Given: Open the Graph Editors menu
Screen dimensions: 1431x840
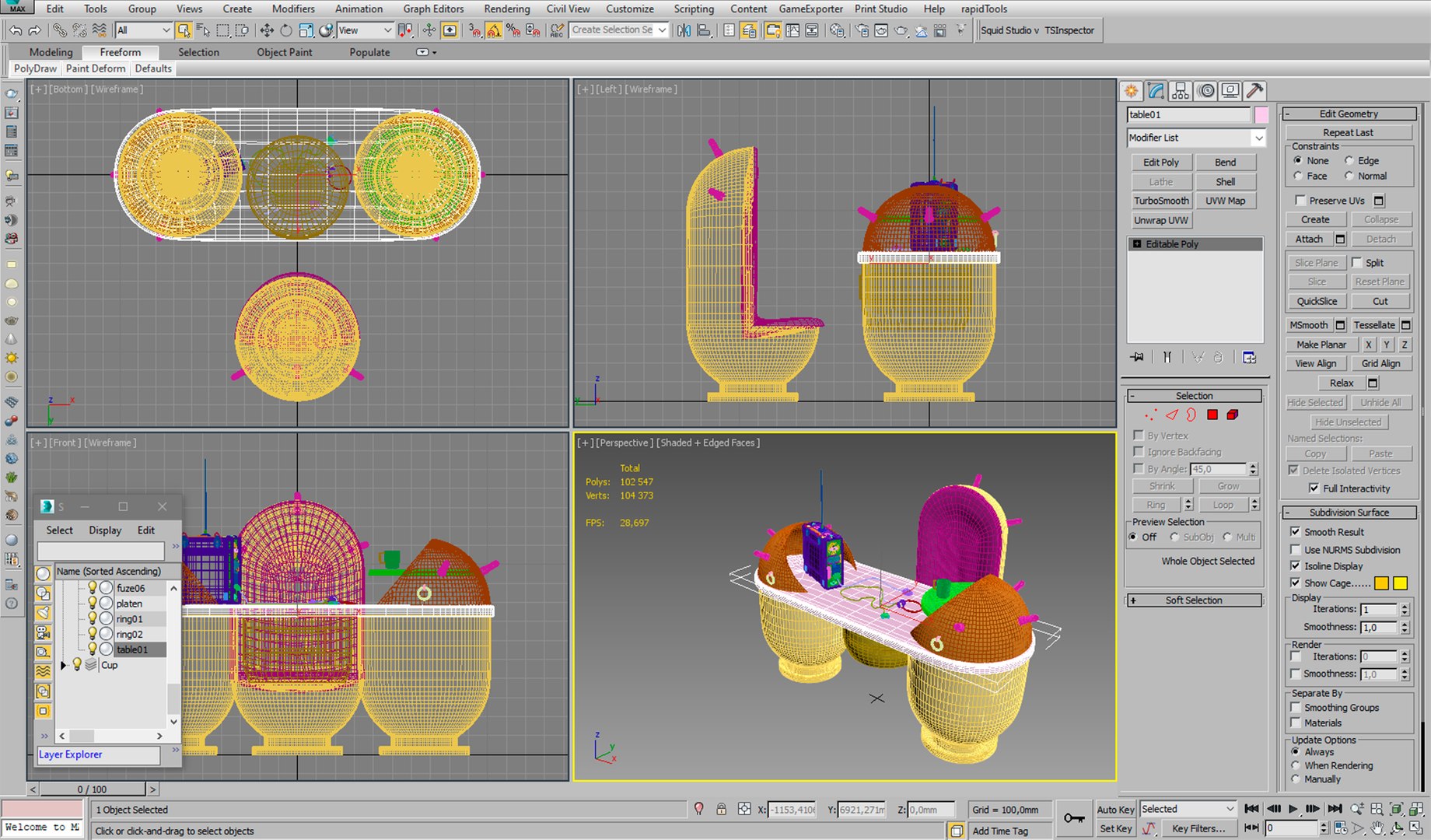Looking at the screenshot, I should (433, 9).
